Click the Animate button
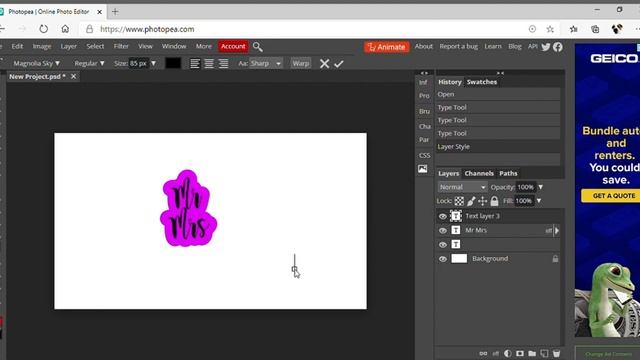The height and width of the screenshot is (360, 640). coord(387,47)
